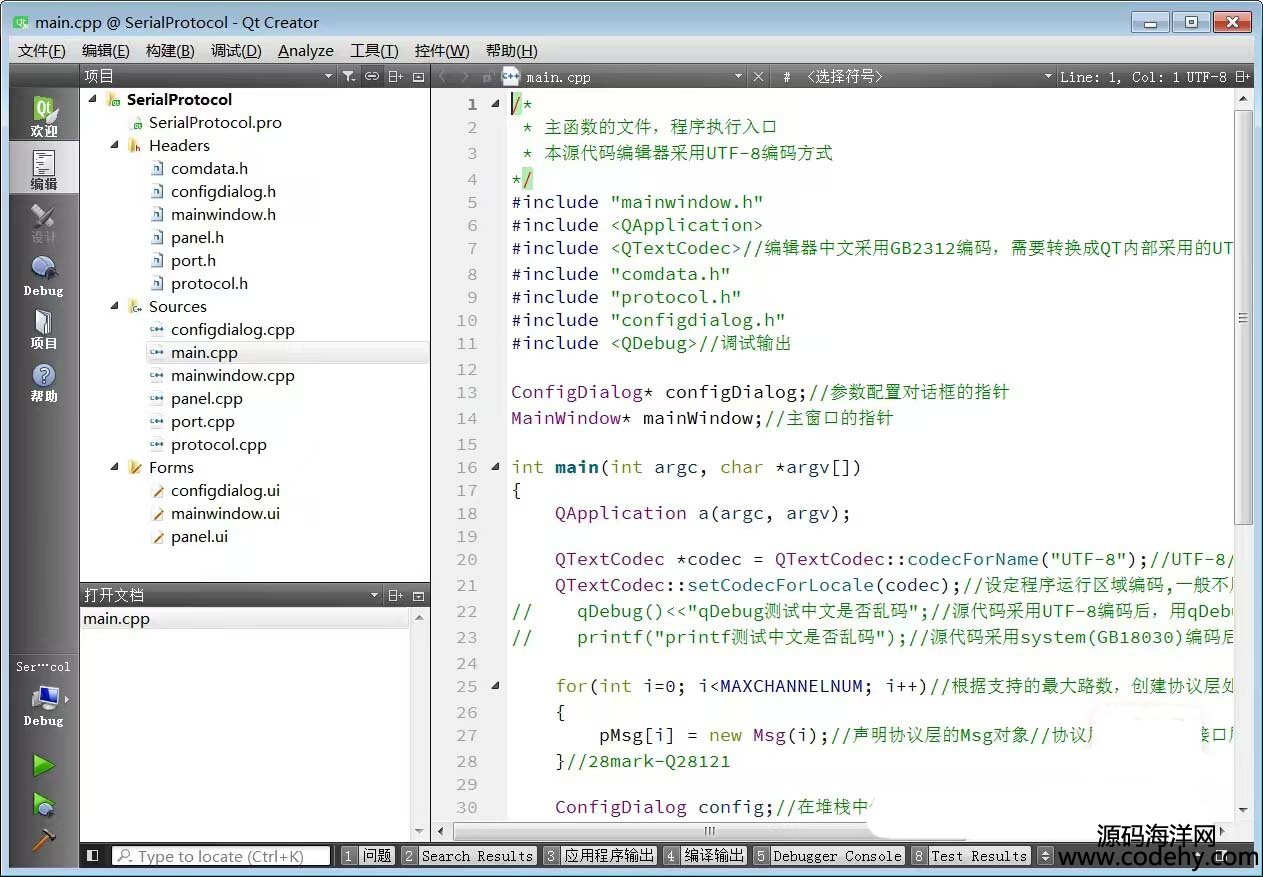The height and width of the screenshot is (877, 1263).
Task: Fold the comment block at line 1
Action: (x=496, y=104)
